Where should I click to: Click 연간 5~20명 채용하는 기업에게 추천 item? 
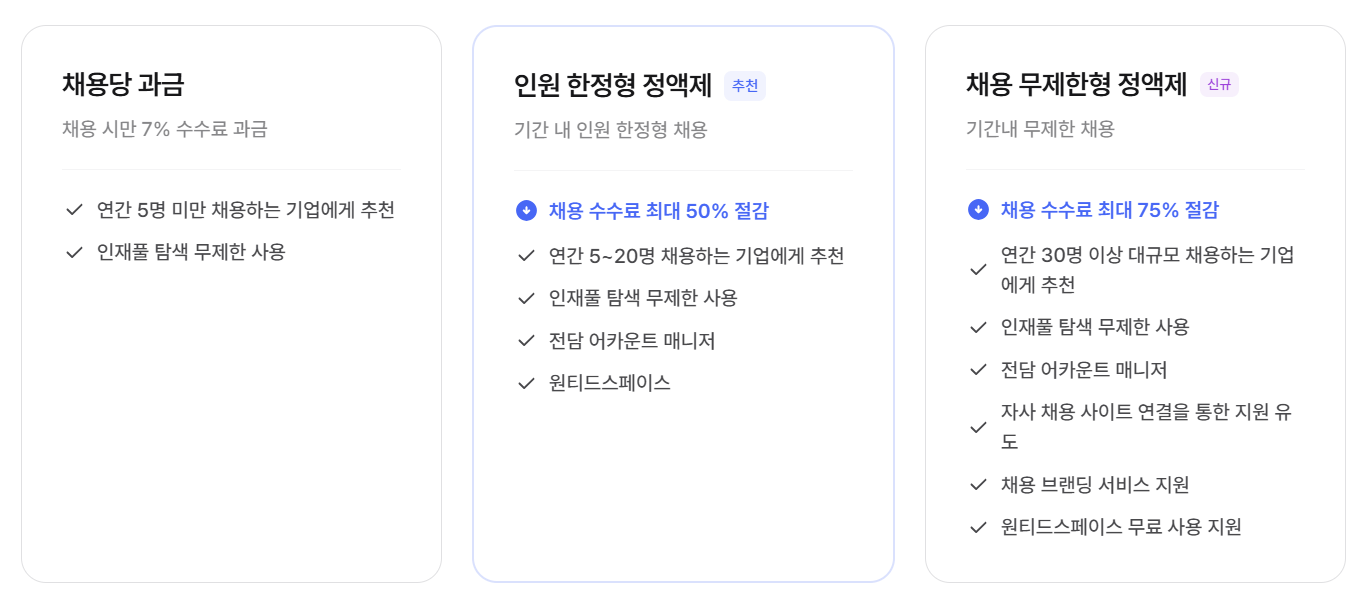(697, 256)
